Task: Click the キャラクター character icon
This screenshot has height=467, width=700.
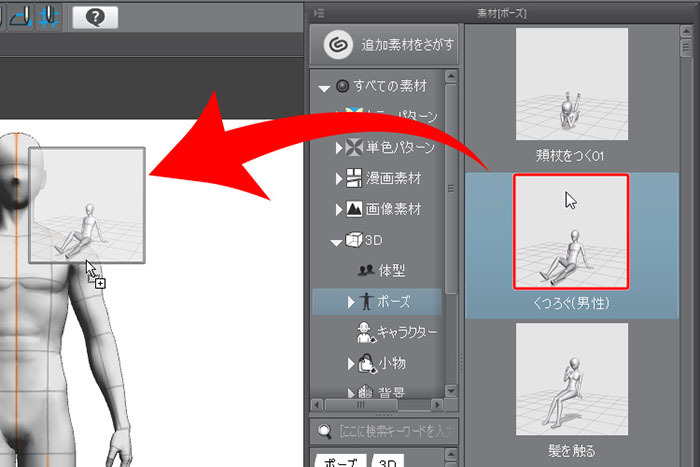Action: (x=366, y=333)
